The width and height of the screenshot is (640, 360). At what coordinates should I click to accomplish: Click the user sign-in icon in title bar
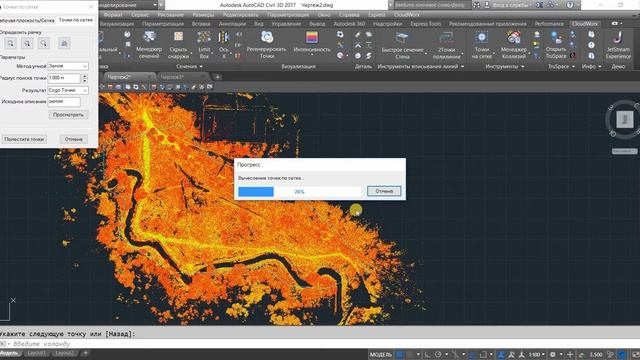487,5
